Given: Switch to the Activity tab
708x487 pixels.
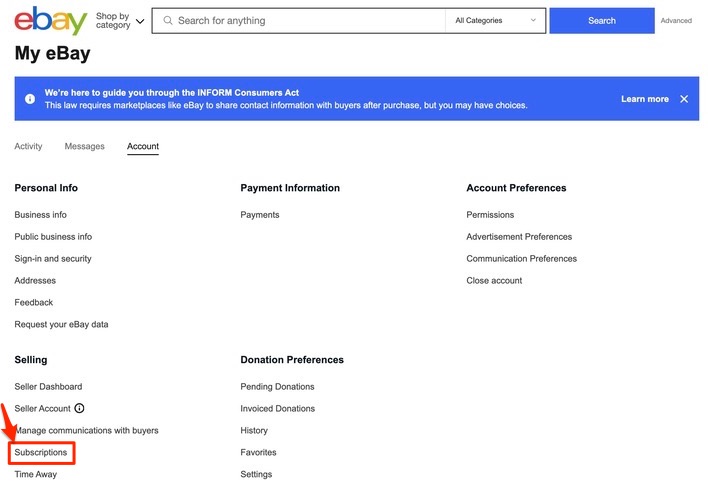Looking at the screenshot, I should point(28,146).
